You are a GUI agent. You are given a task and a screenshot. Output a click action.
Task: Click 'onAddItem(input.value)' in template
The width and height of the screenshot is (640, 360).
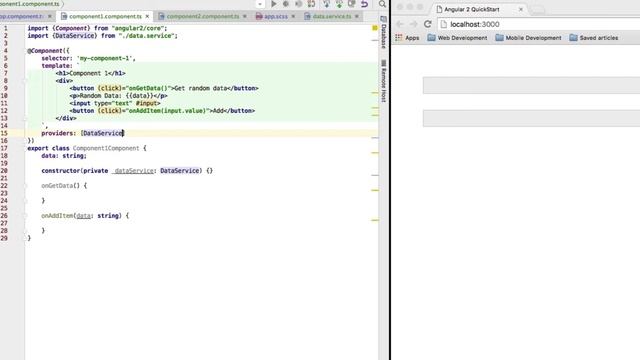click(x=167, y=111)
